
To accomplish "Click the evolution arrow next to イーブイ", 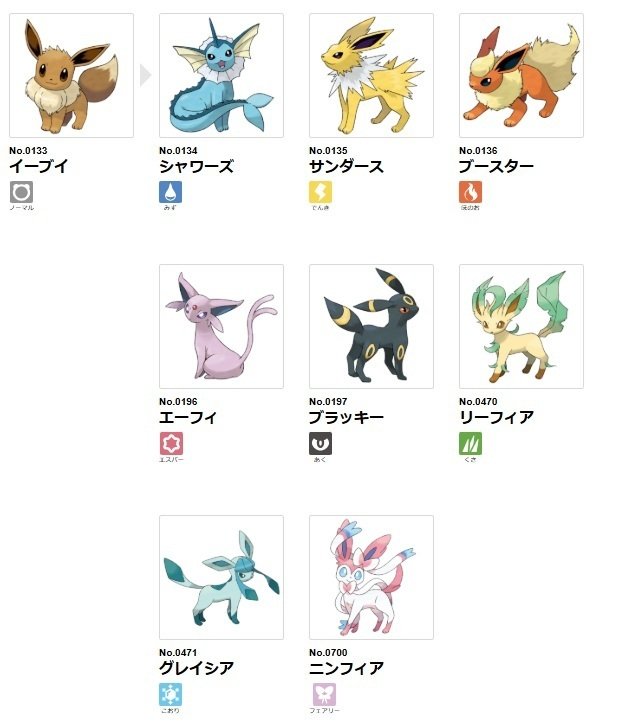I will click(x=146, y=75).
